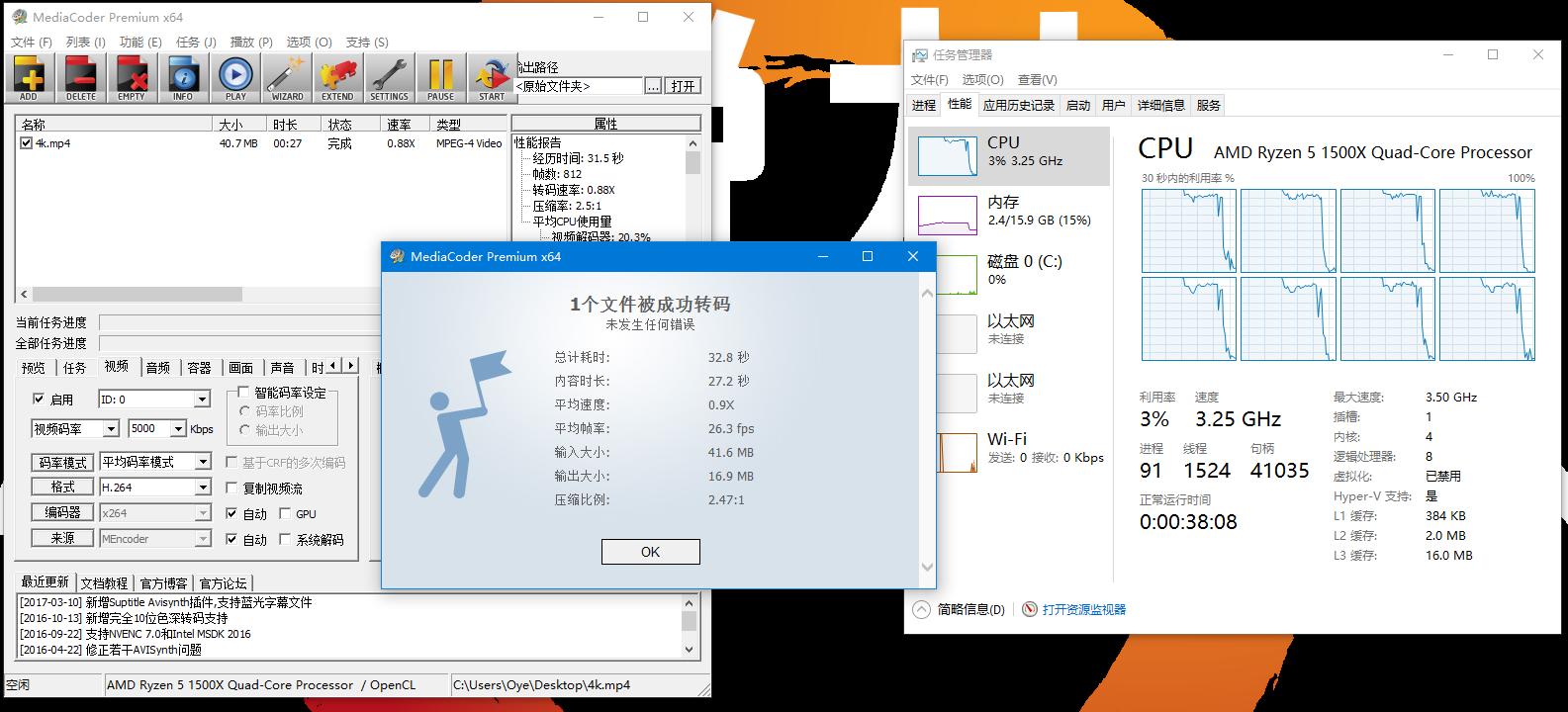Viewport: 1568px width, 712px height.
Task: Click the MediaCoder main window title icon
Action: (18, 17)
